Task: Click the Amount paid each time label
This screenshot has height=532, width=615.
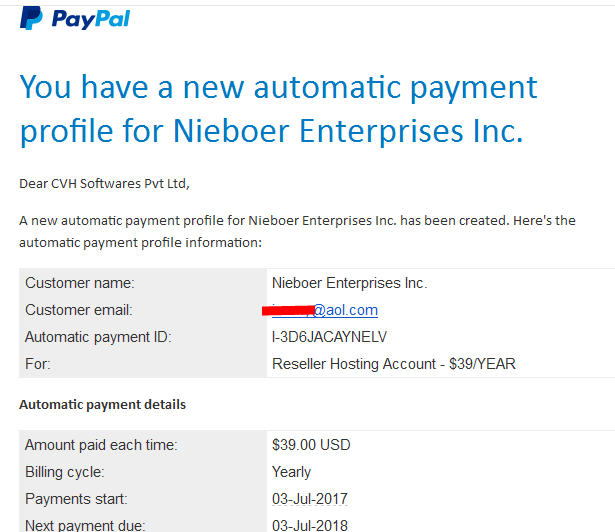Action: (101, 445)
